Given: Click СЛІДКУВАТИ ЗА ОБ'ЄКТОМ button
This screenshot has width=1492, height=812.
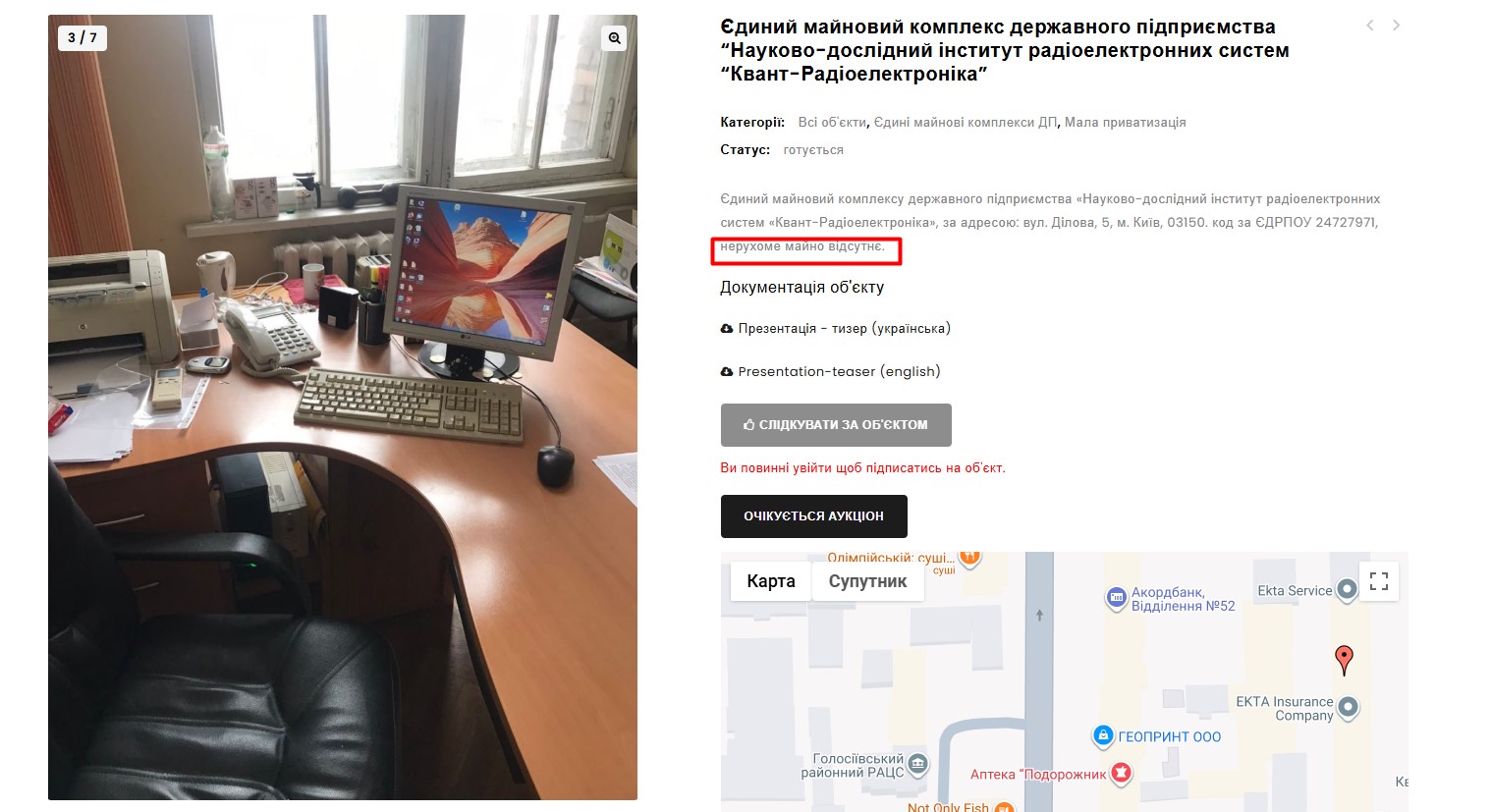Looking at the screenshot, I should point(836,425).
